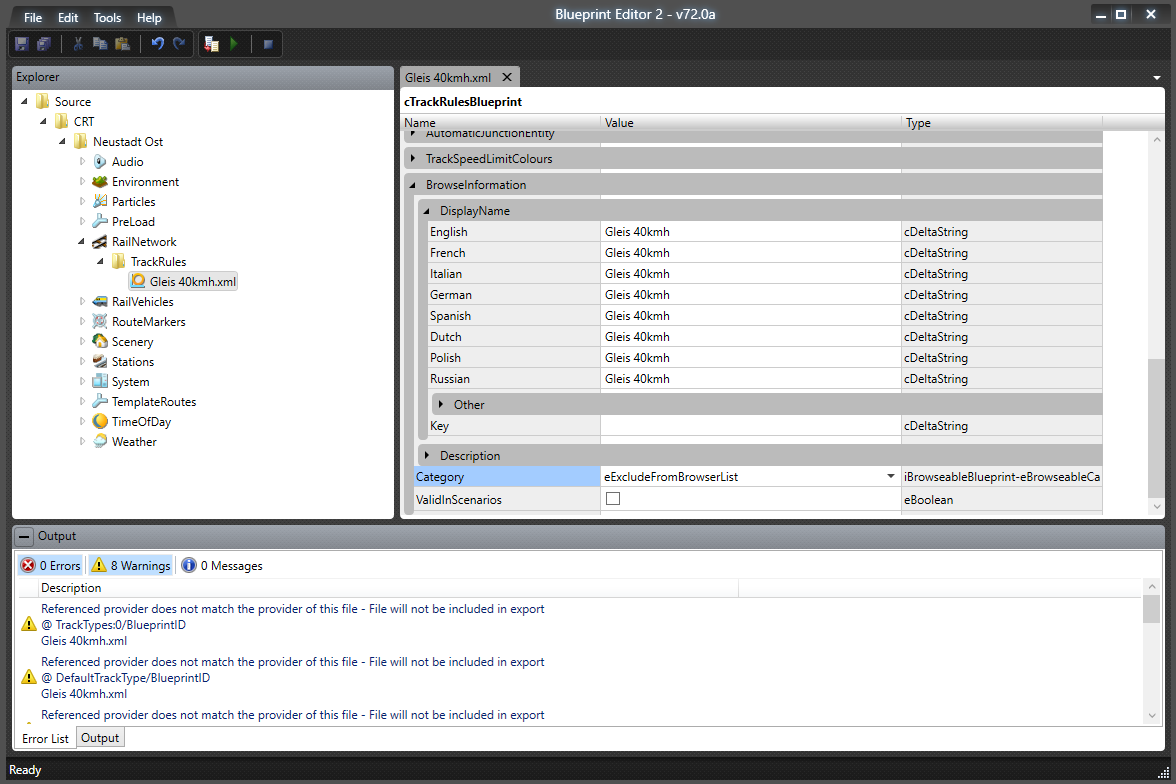Toggle the ValidInScenarios checkbox
The height and width of the screenshot is (784, 1176).
pos(613,499)
